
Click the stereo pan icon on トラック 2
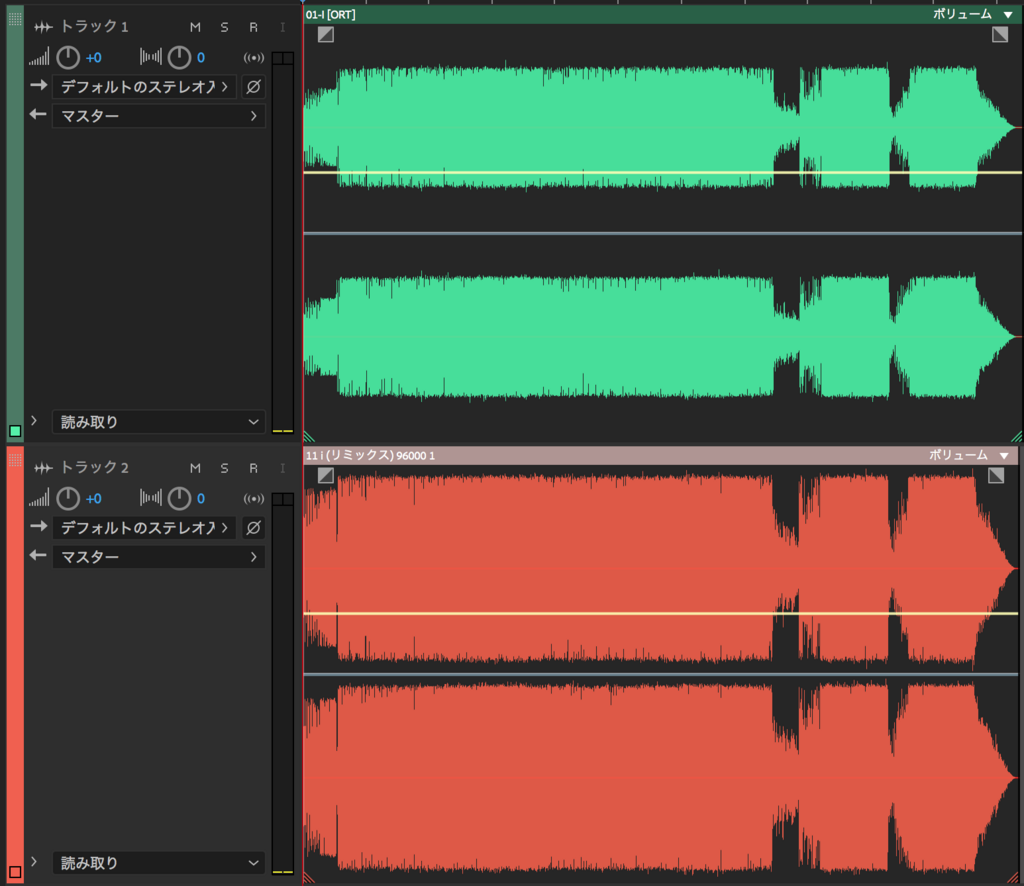pyautogui.click(x=150, y=499)
